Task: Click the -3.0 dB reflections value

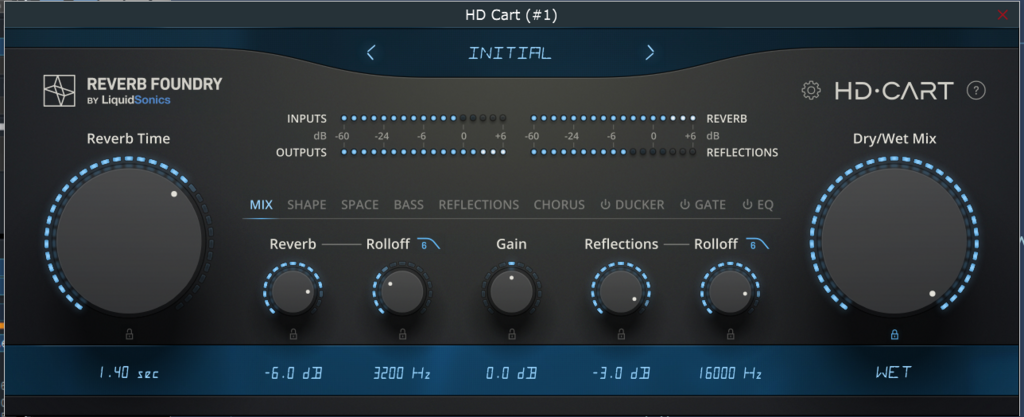Action: [x=621, y=373]
